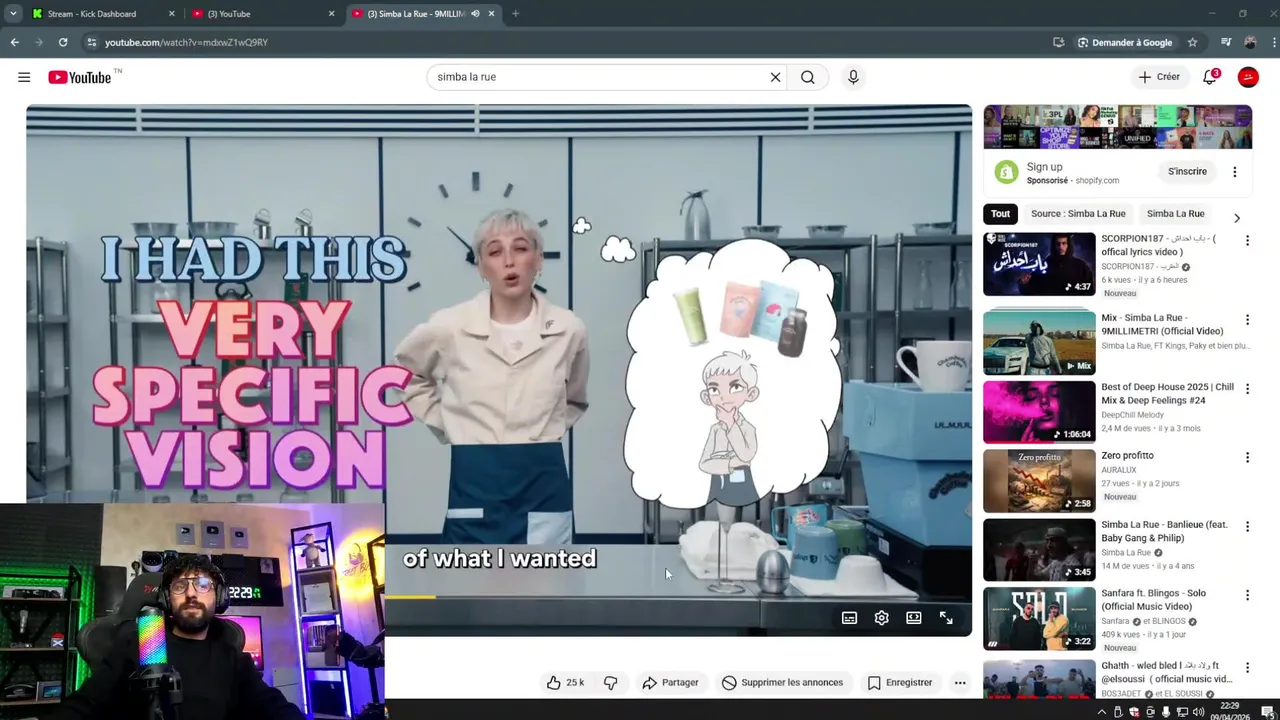
Task: Open SCORPION187 video thumbnail
Action: (x=1039, y=265)
